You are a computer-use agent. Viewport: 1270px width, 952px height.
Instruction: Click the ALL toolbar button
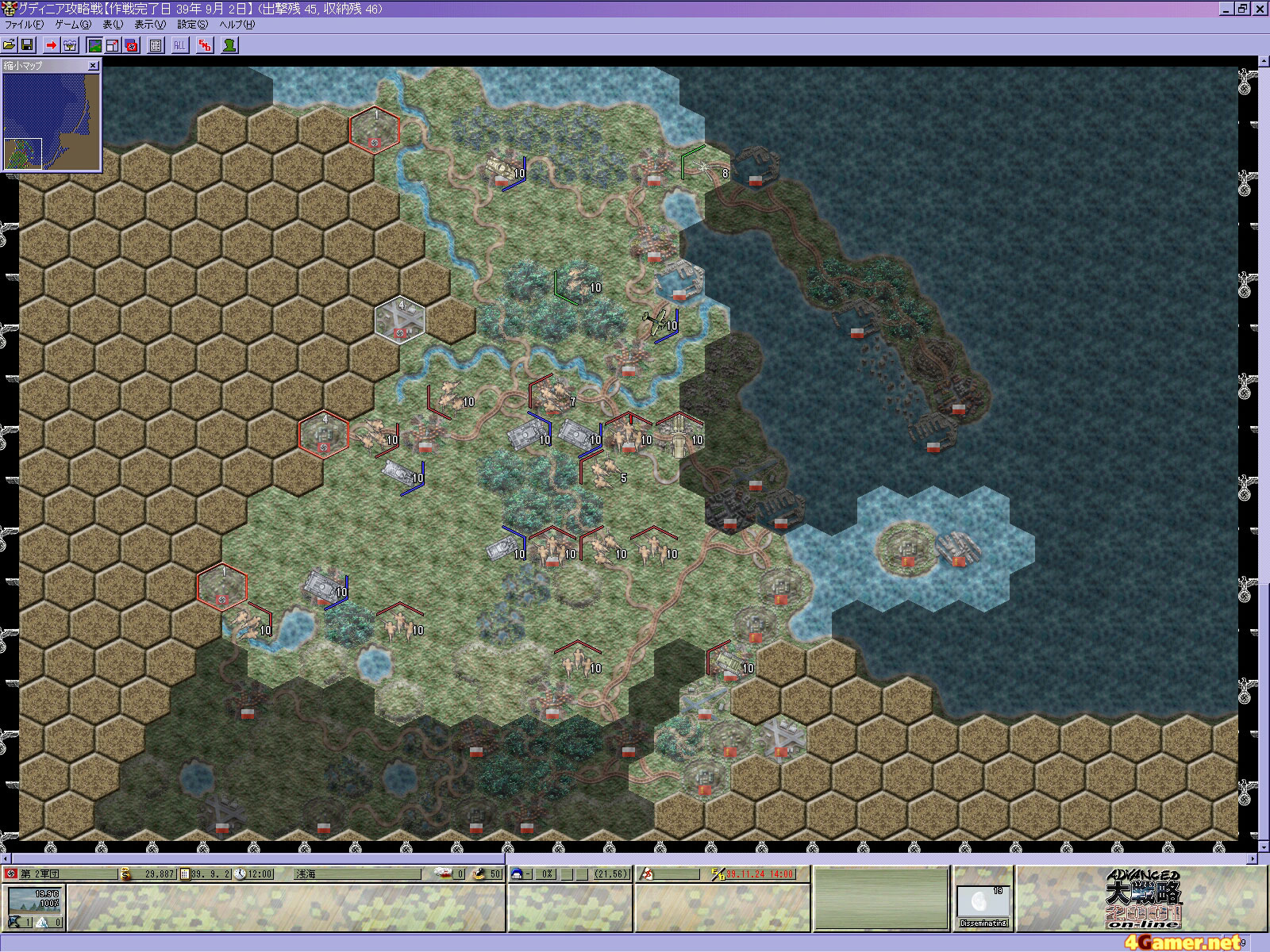coord(179,45)
